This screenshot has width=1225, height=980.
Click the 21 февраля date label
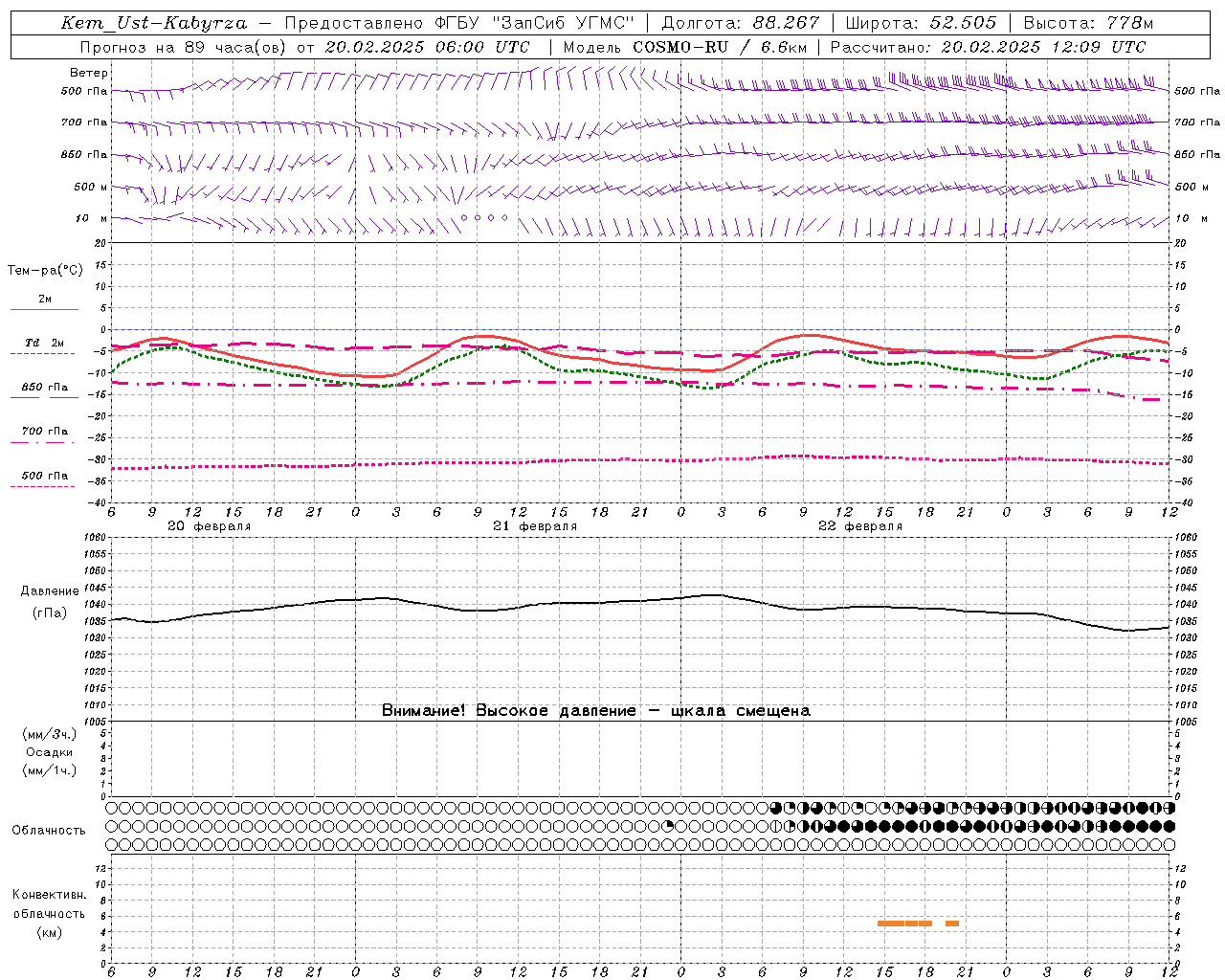pos(535,526)
